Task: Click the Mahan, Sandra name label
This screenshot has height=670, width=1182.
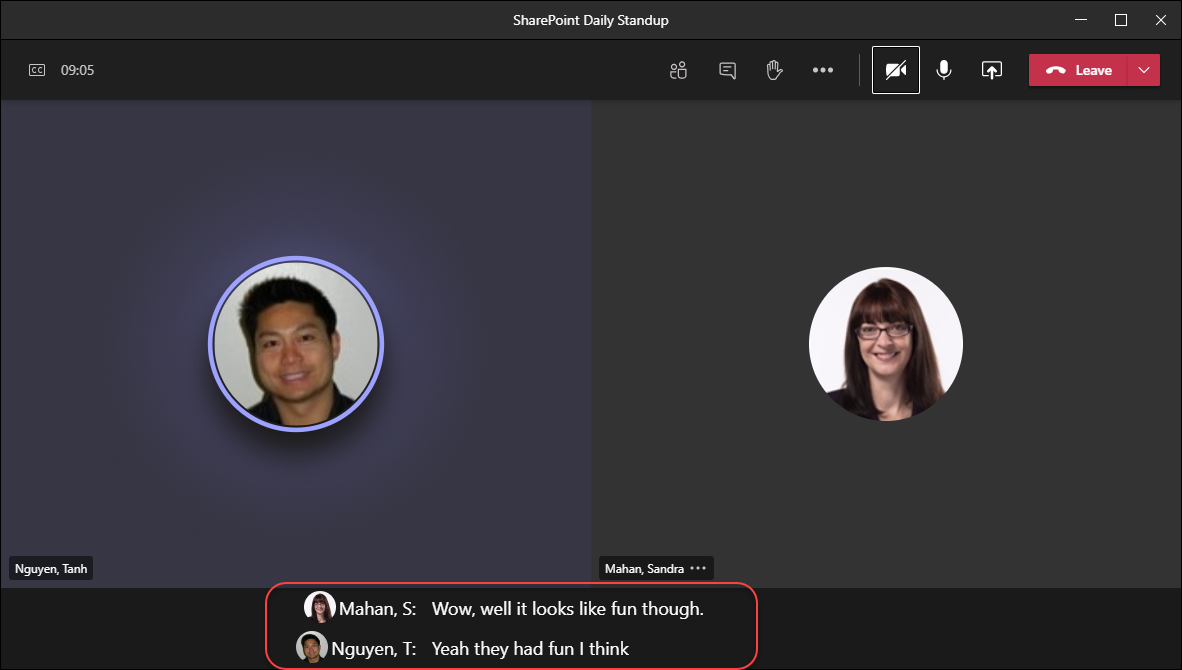Action: 646,567
